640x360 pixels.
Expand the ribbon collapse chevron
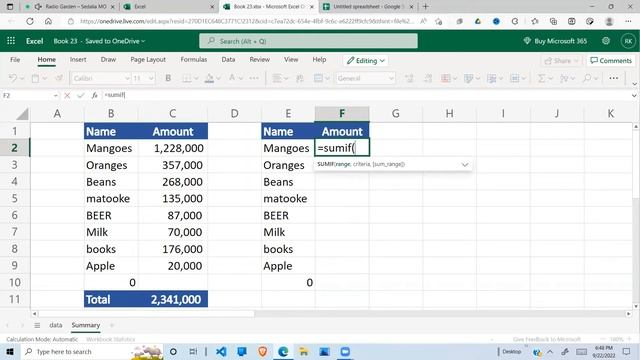point(634,84)
